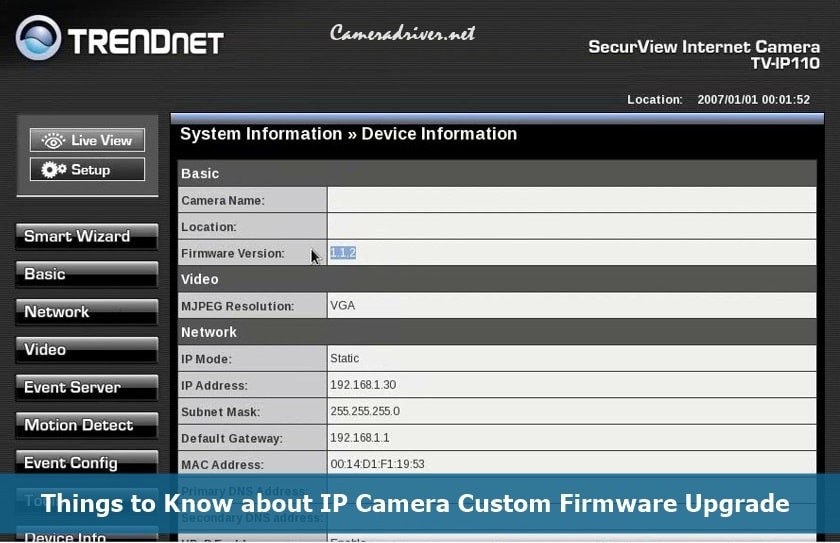The image size is (840, 543).
Task: Click the Subnet Mask label
Action: coord(220,412)
